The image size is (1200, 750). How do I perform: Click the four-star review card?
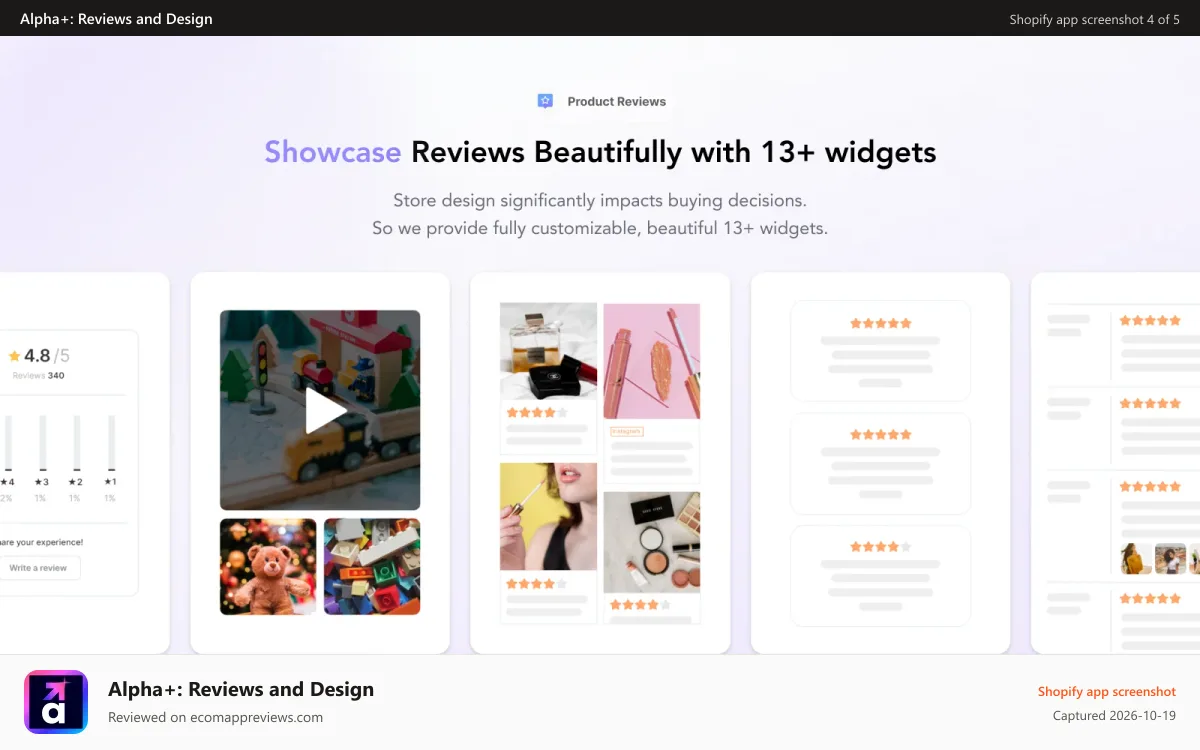pyautogui.click(x=880, y=576)
